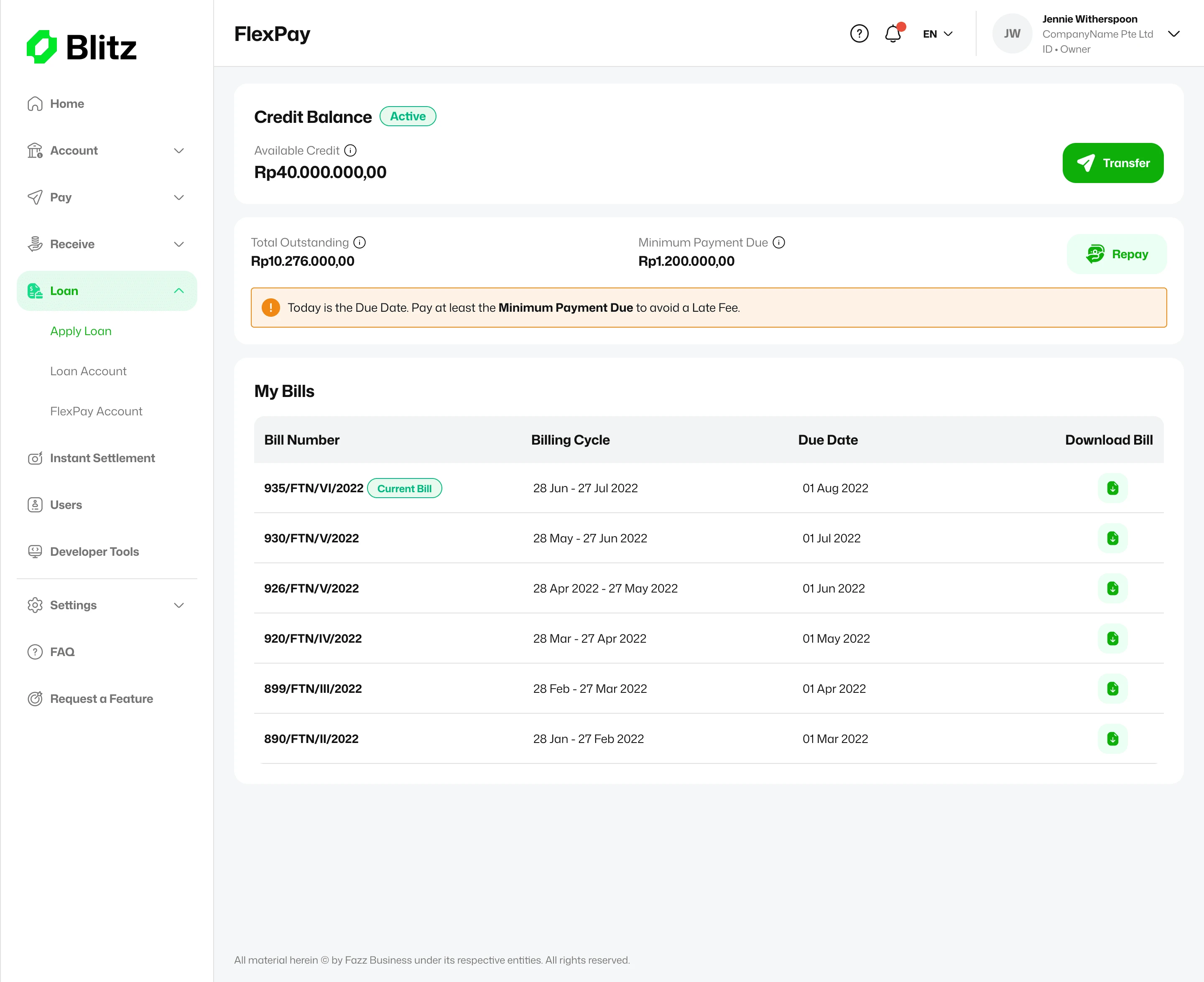Open the help question mark icon in header

(859, 34)
